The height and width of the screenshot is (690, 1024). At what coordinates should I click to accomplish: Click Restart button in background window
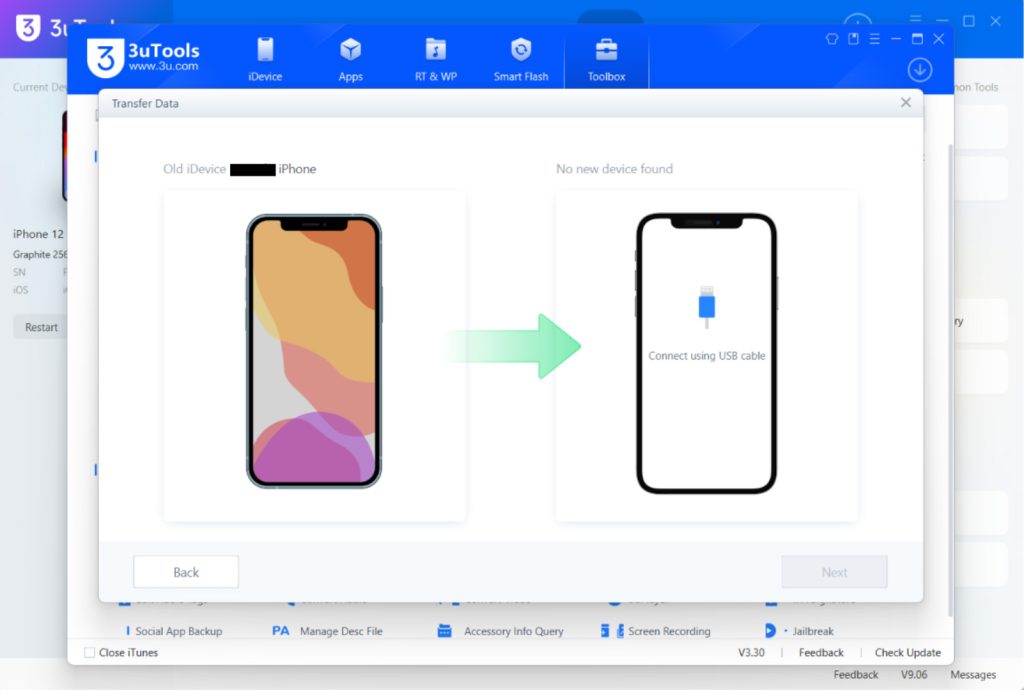40,327
